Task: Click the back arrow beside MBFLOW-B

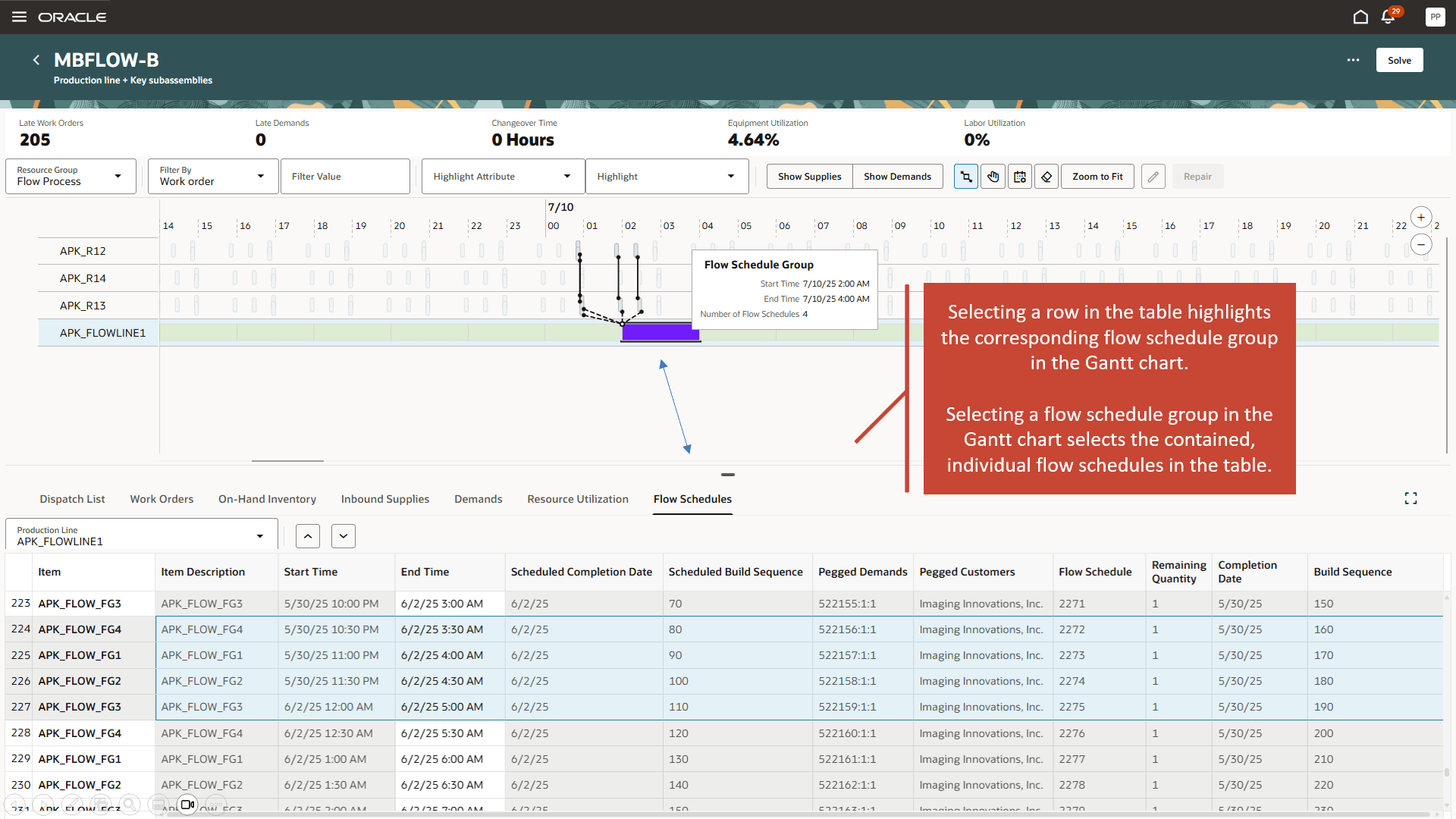Action: [36, 60]
